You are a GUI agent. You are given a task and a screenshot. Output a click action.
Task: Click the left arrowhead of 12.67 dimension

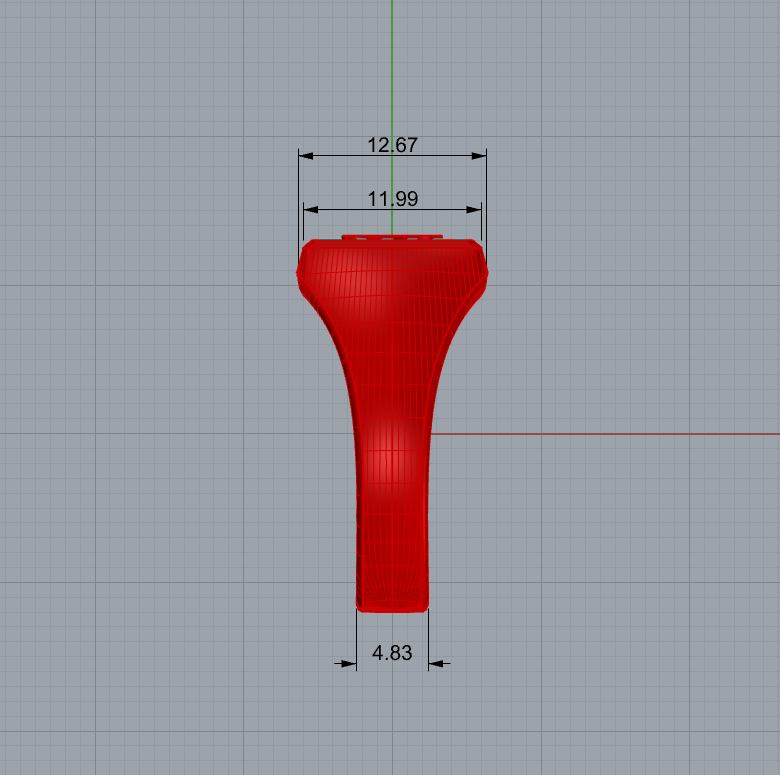[305, 156]
